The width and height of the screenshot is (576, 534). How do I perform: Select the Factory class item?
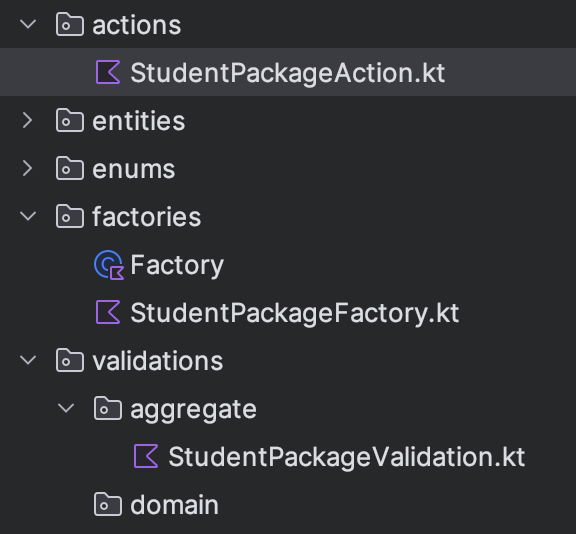177,265
